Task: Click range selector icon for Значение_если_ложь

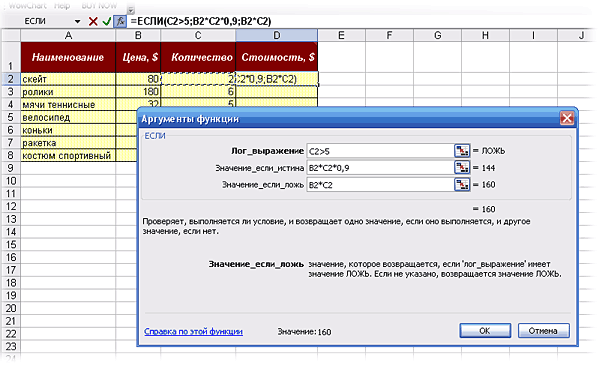Action: click(x=462, y=185)
